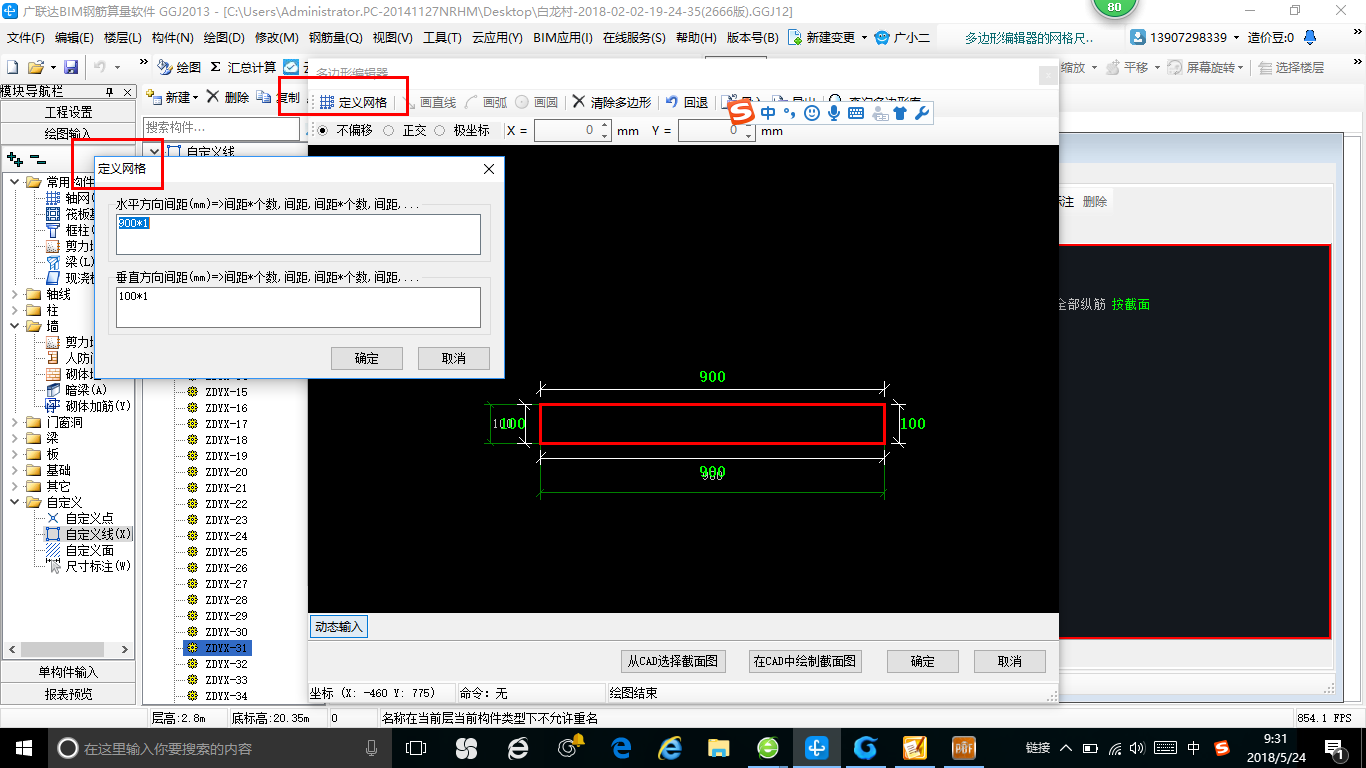Click the X offset input field

click(566, 131)
